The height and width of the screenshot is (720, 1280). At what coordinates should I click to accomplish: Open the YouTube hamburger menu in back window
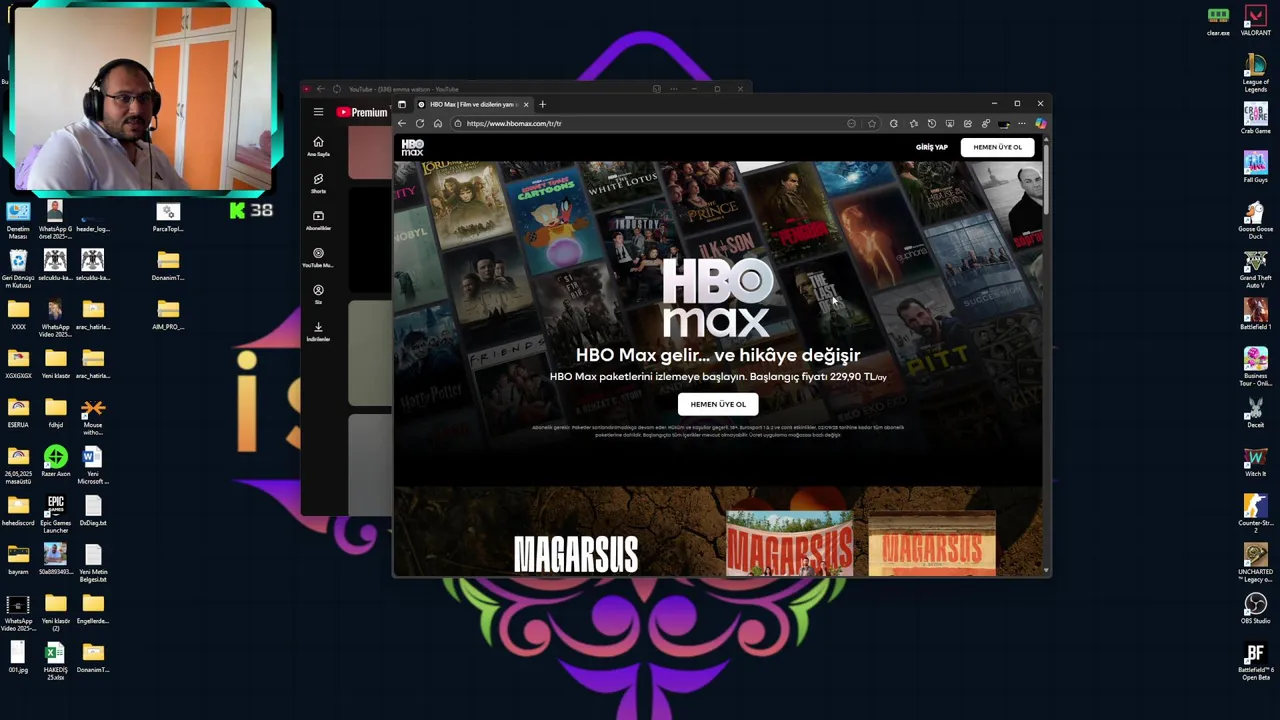click(x=318, y=112)
